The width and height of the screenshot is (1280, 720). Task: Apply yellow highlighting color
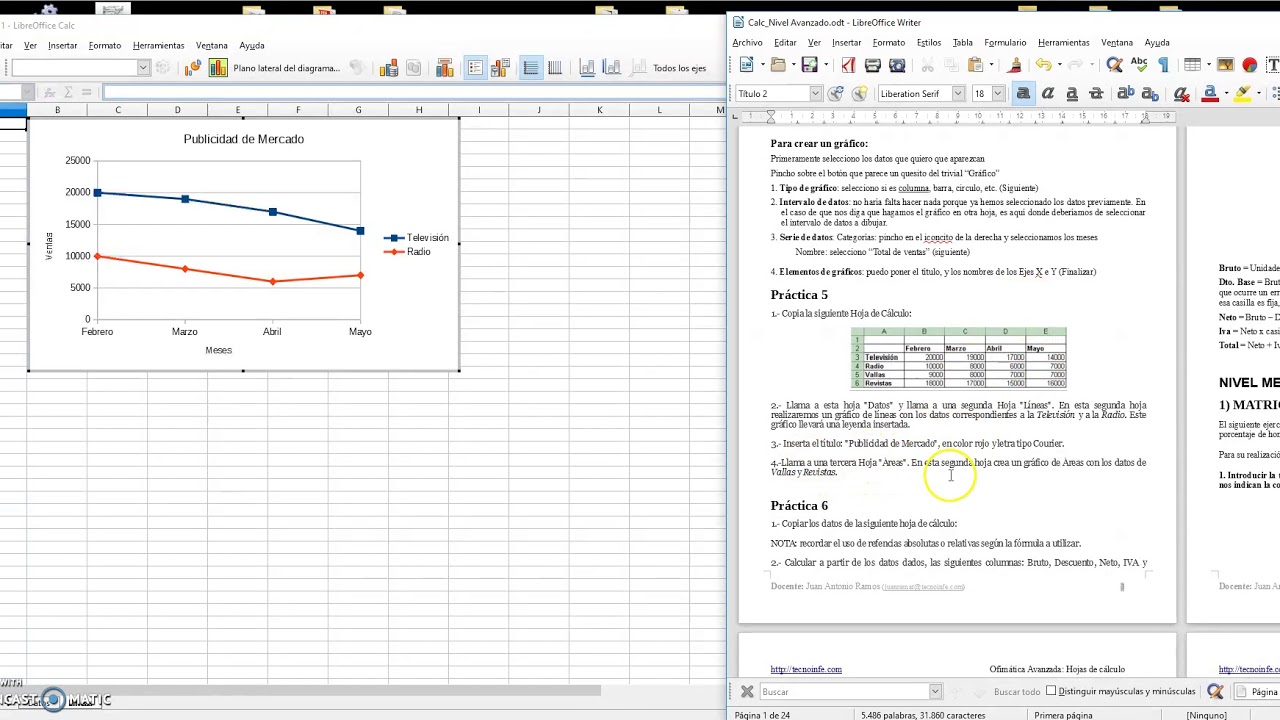point(1243,94)
